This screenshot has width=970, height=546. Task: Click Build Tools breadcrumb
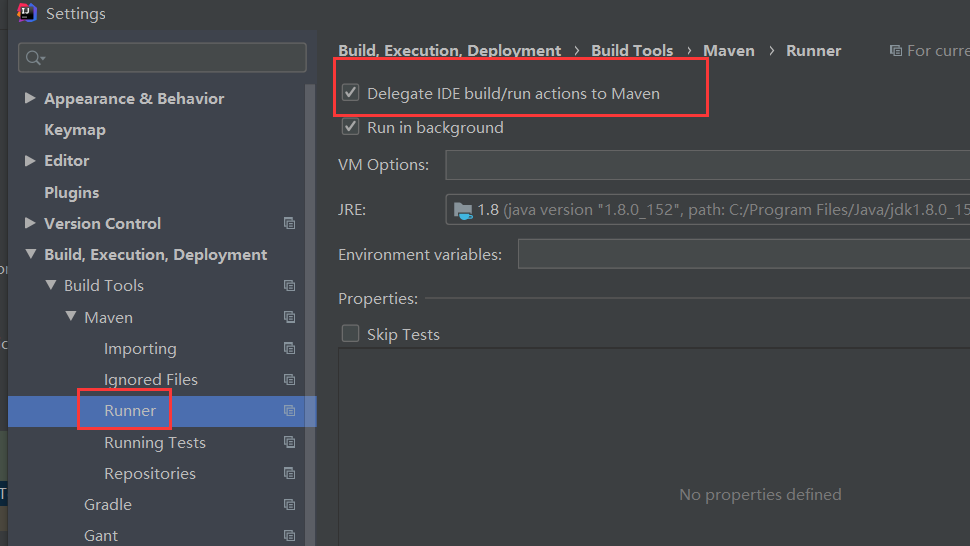coord(632,51)
